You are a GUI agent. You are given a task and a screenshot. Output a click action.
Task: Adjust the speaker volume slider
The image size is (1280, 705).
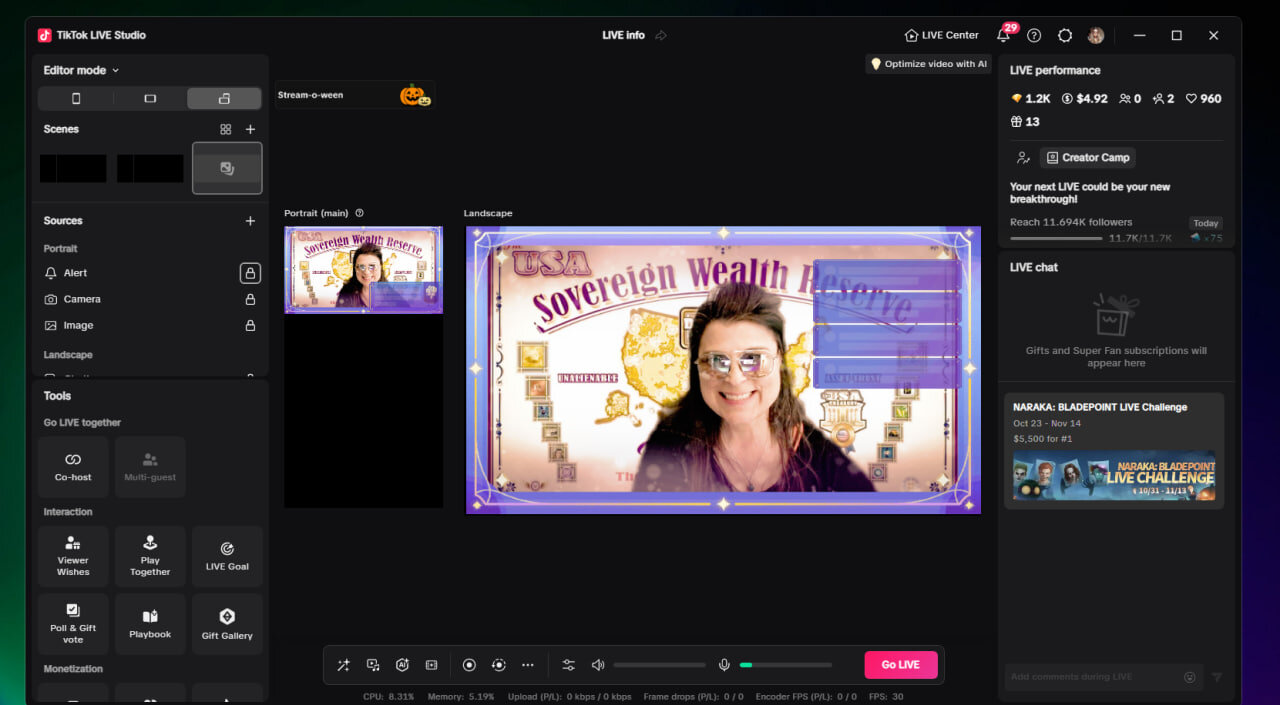[660, 665]
